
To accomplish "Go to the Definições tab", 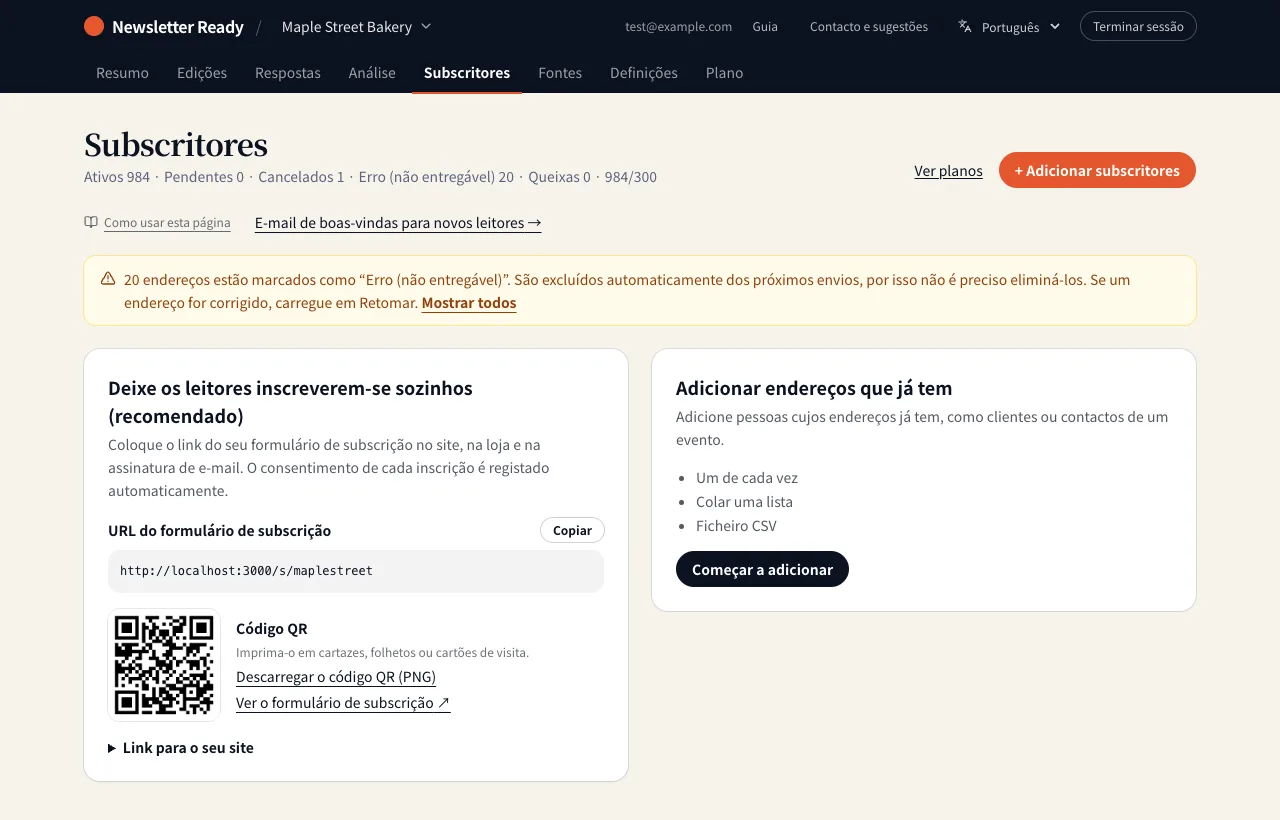I will 644,72.
